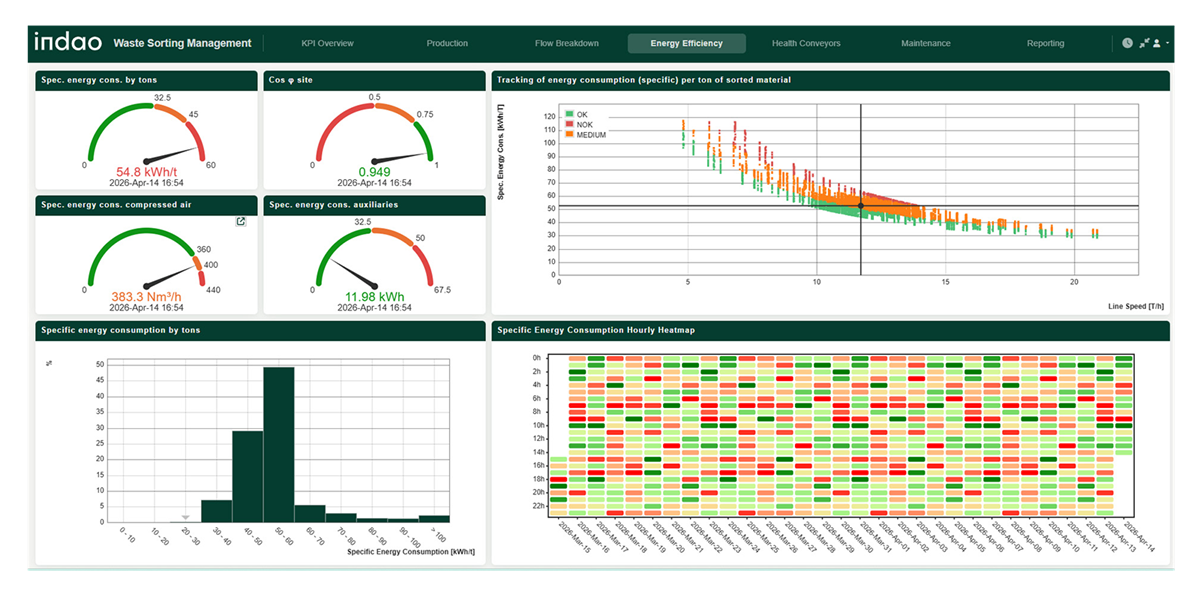
Task: Click the crosshair marker on scatter plot
Action: point(860,206)
